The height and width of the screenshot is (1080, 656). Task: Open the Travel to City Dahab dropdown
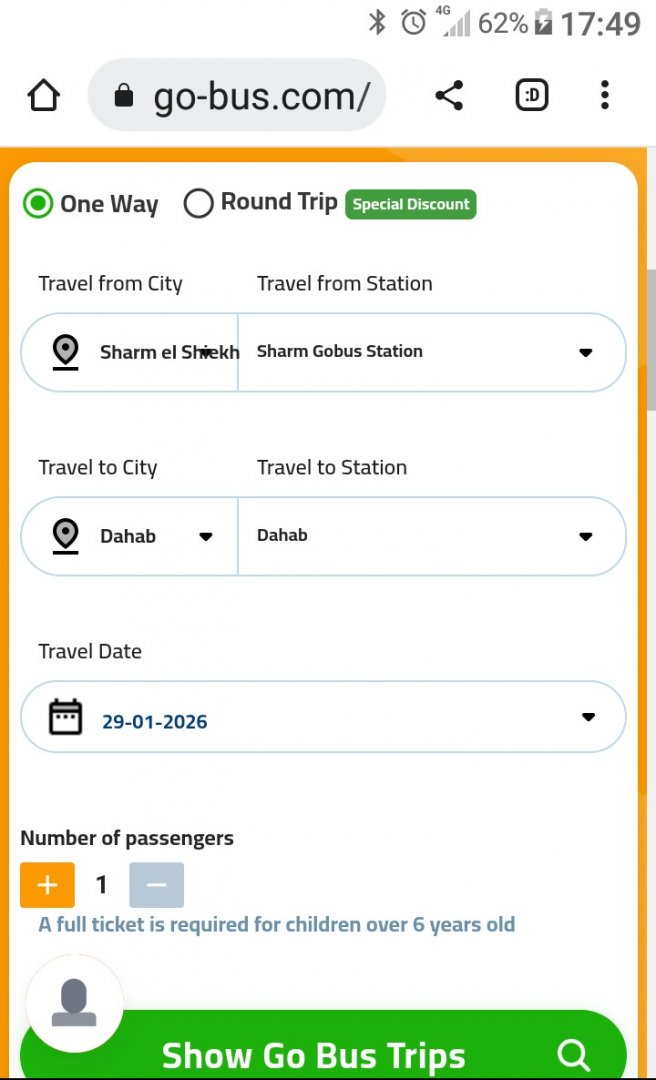coord(205,536)
